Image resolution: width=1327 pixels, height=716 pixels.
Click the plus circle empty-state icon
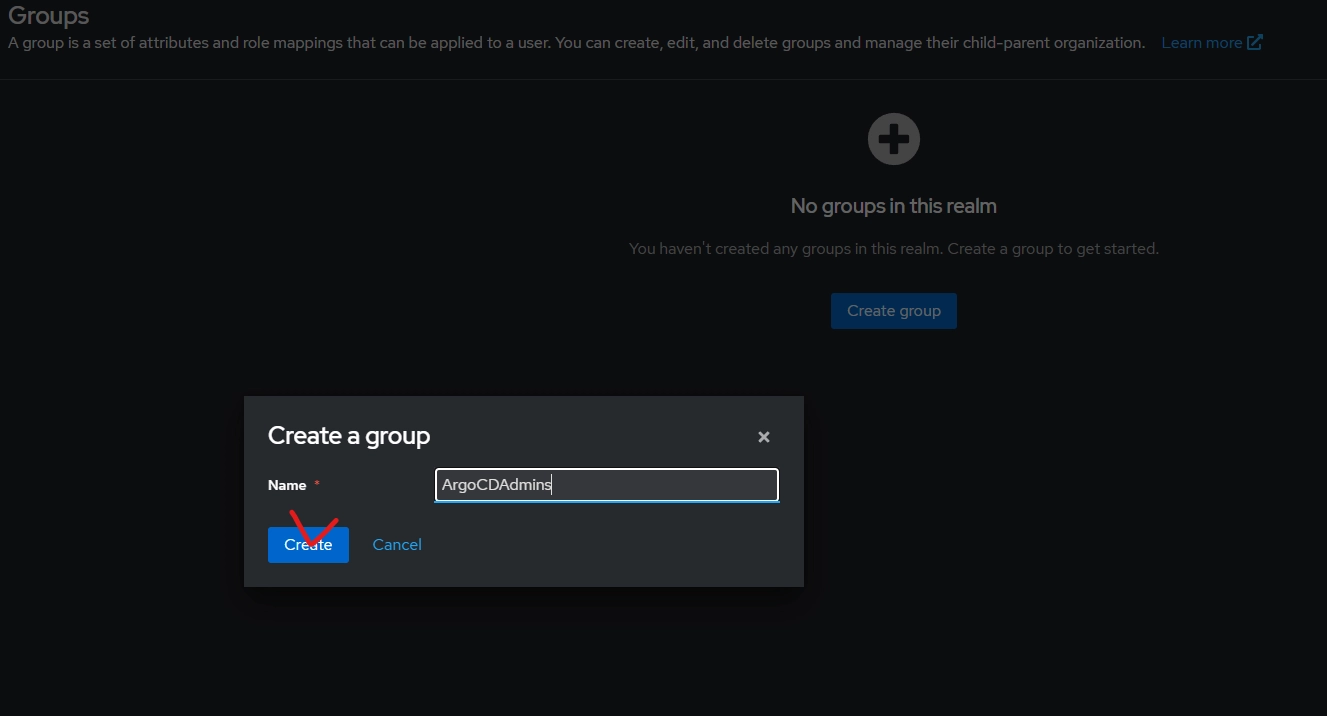893,139
